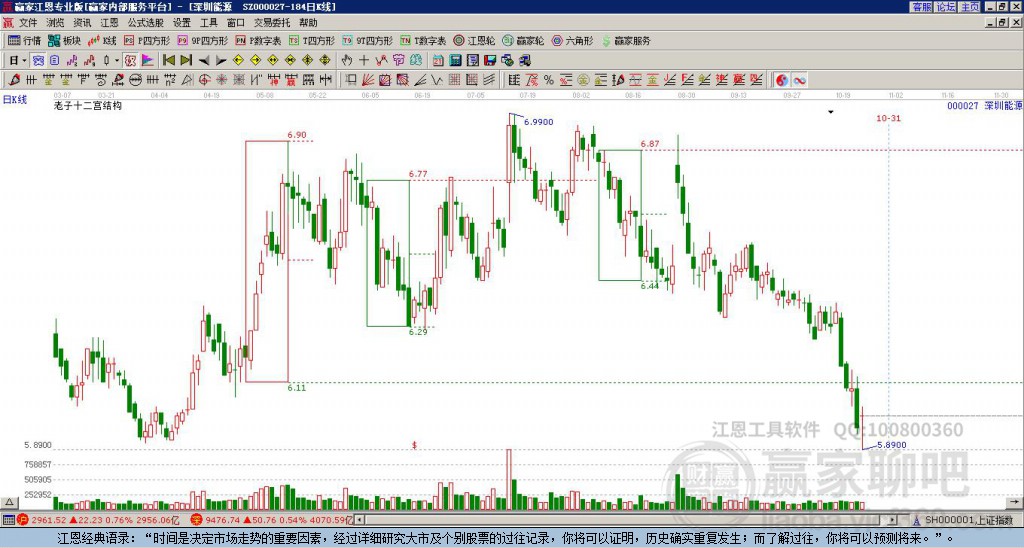Click the 000027 深圳能源 stock label

[x=984, y=105]
